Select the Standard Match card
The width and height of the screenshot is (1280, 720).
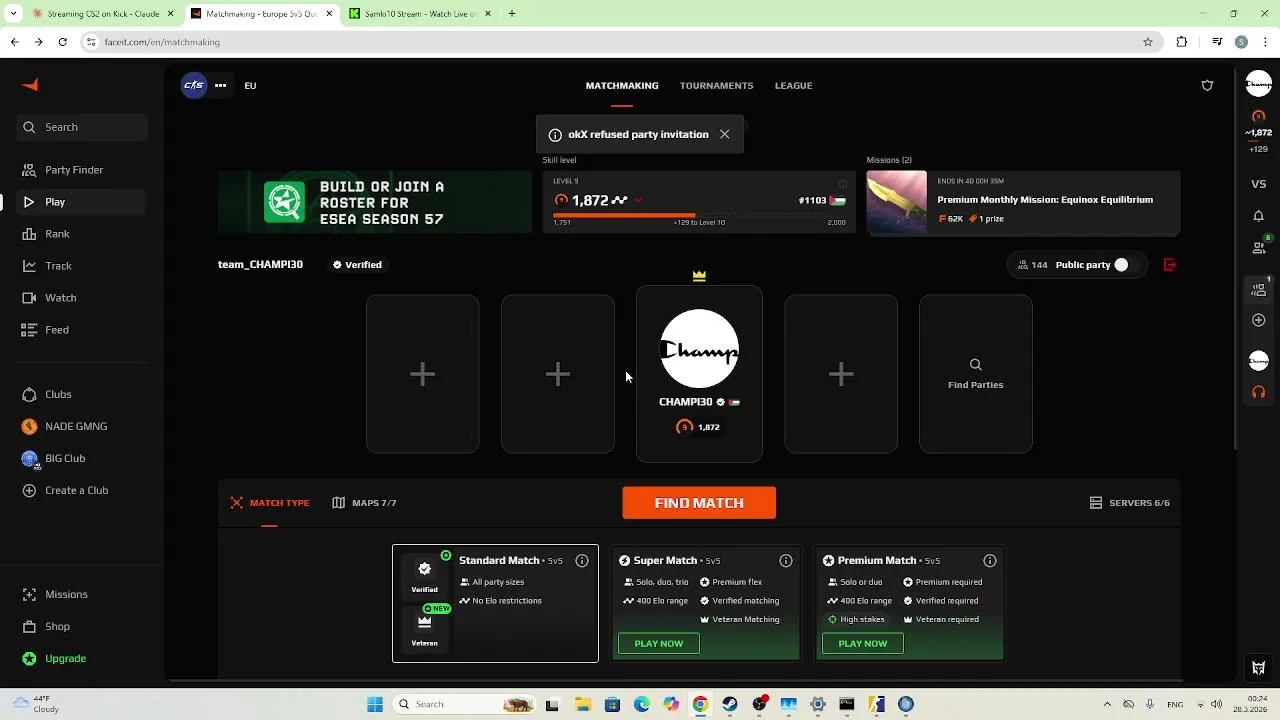pyautogui.click(x=495, y=603)
